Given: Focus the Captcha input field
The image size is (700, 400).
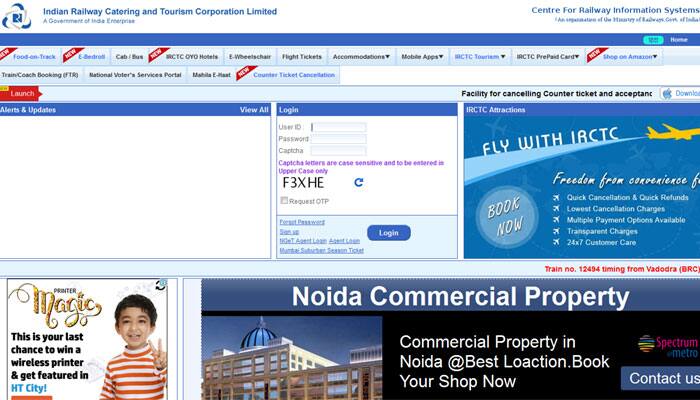Looking at the screenshot, I should point(338,150).
